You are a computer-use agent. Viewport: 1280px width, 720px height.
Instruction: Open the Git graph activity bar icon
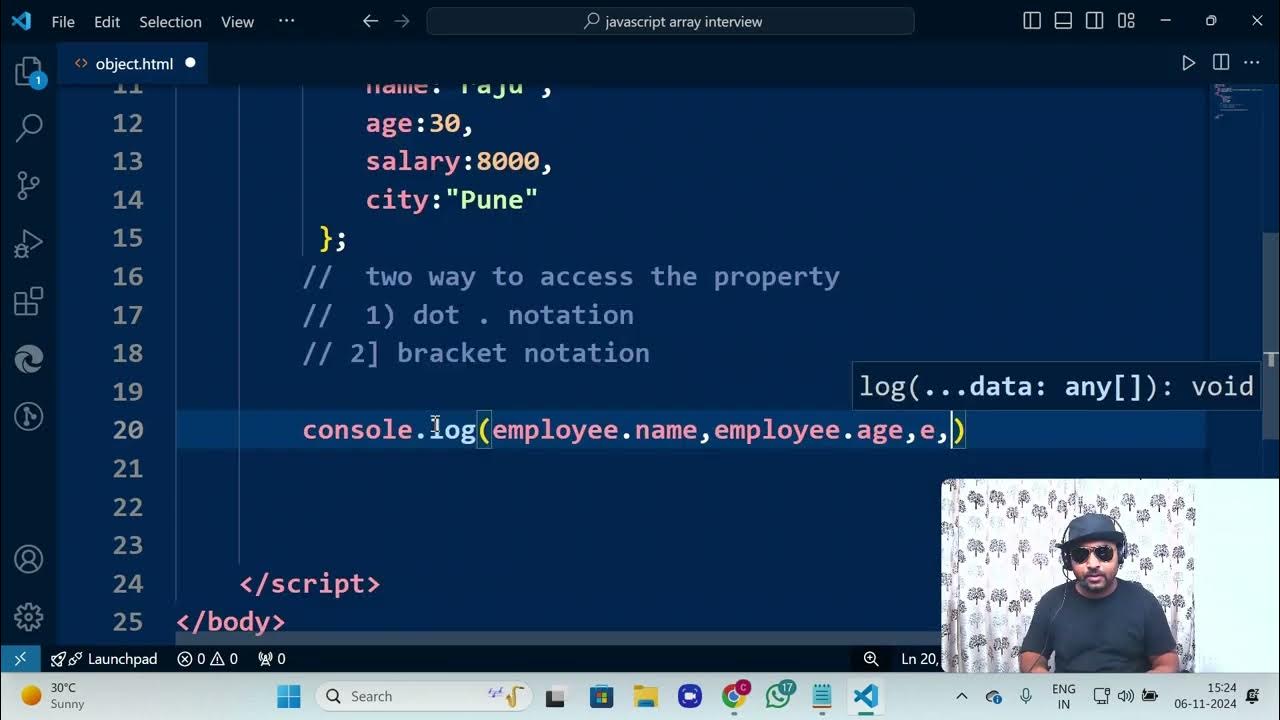pos(28,416)
